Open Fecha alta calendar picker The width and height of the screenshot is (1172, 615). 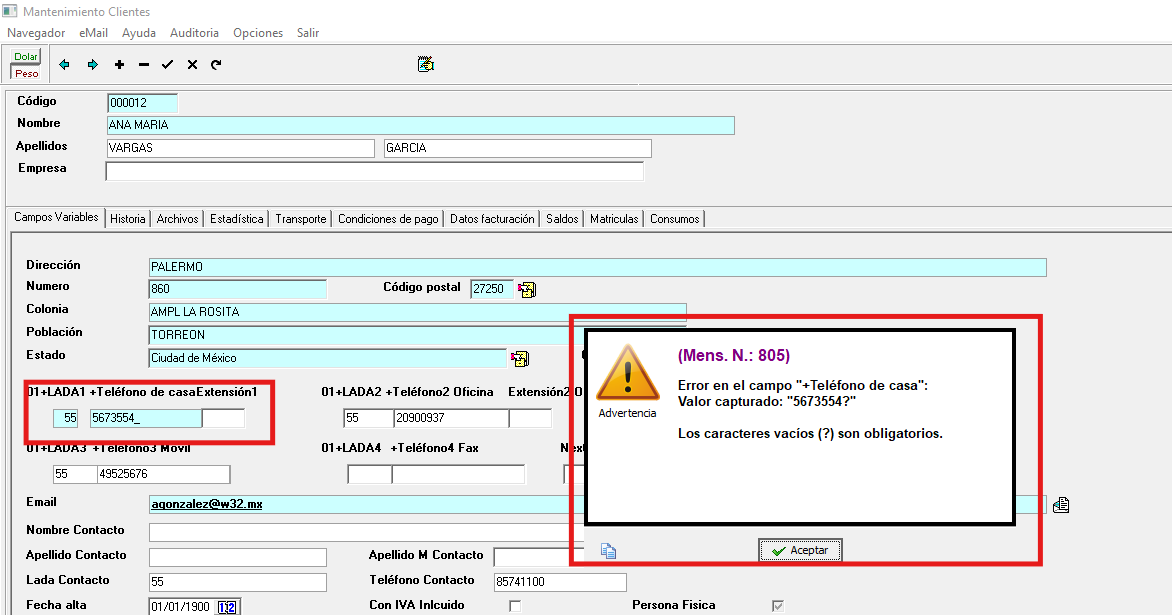pos(228,607)
